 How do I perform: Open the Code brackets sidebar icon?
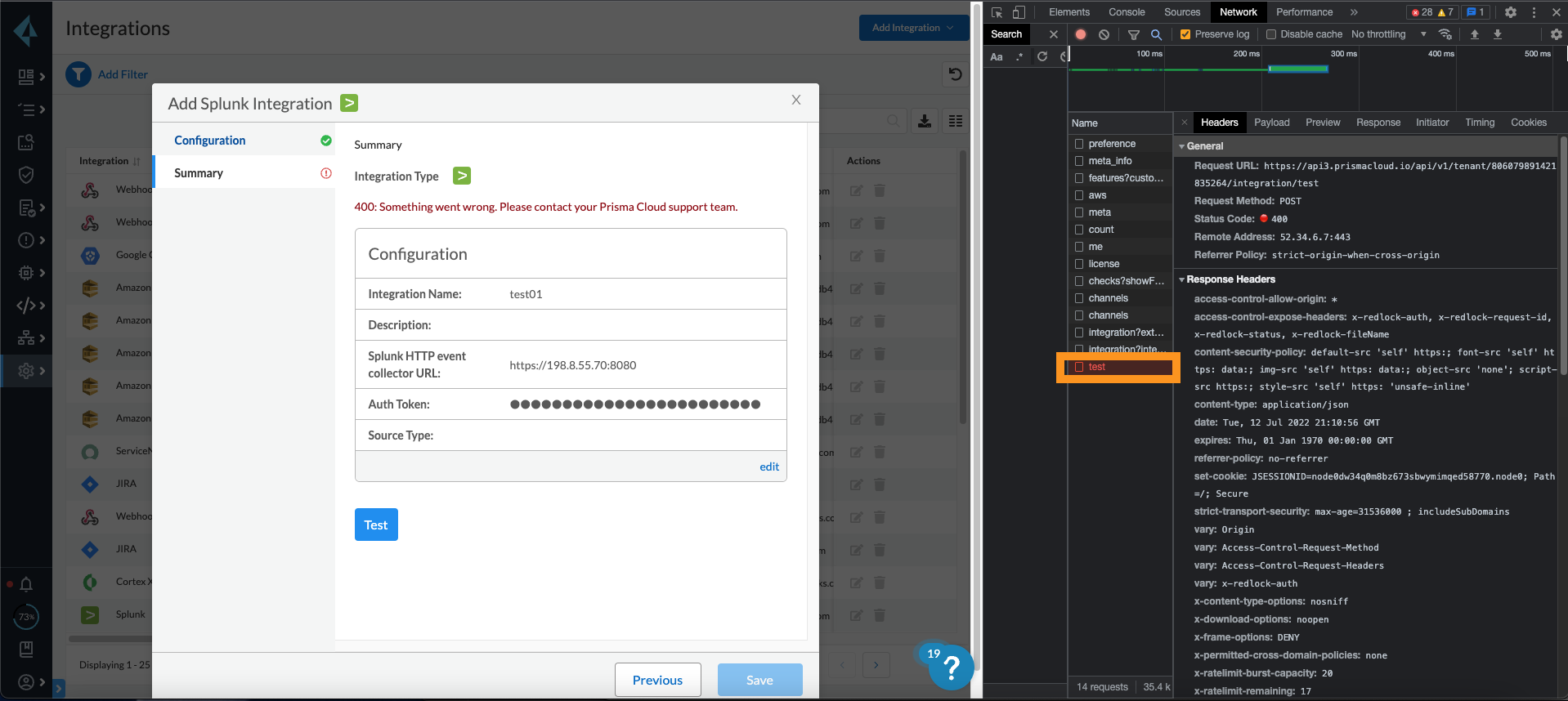[26, 306]
